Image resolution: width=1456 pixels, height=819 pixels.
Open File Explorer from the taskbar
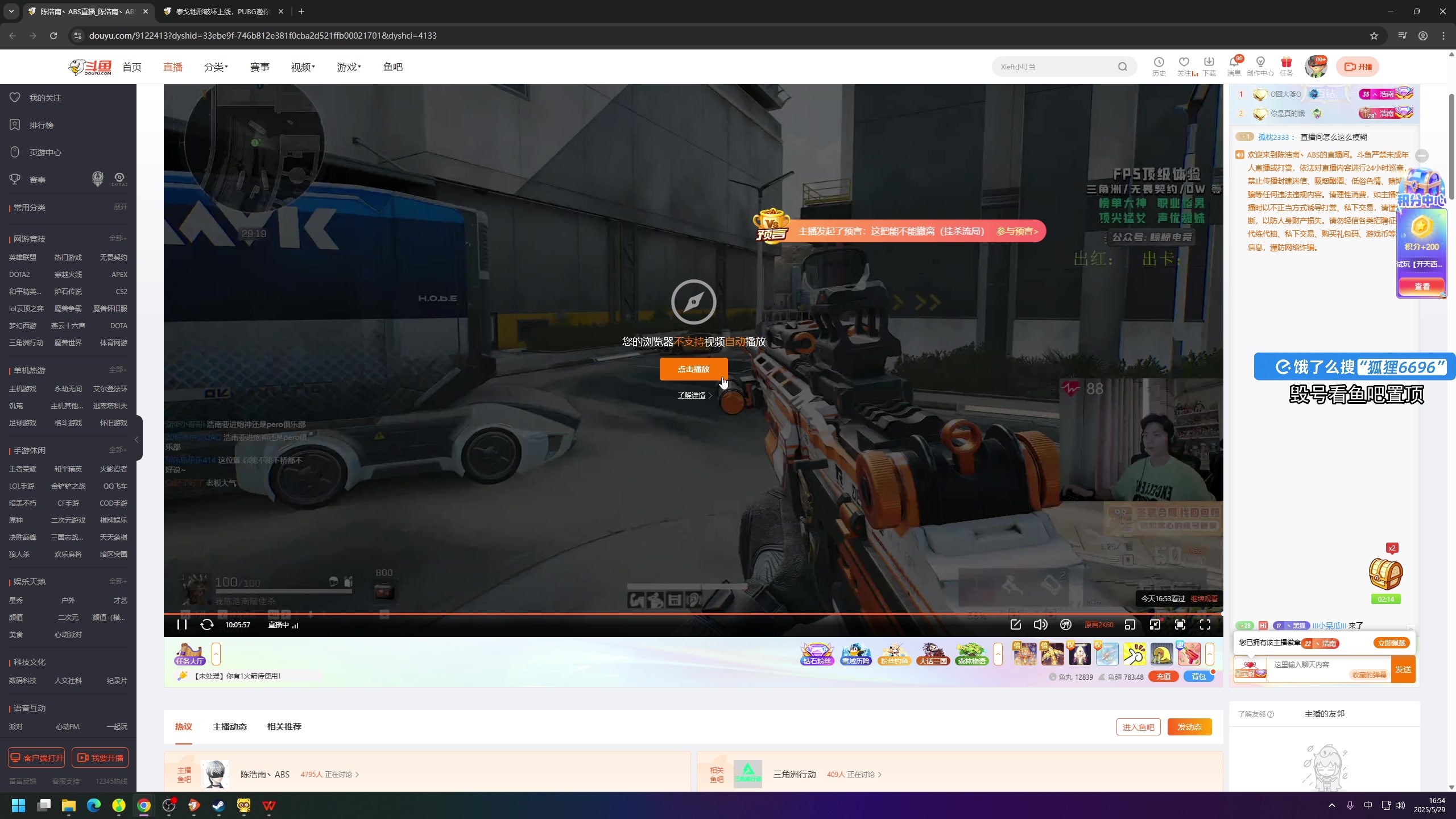69,805
